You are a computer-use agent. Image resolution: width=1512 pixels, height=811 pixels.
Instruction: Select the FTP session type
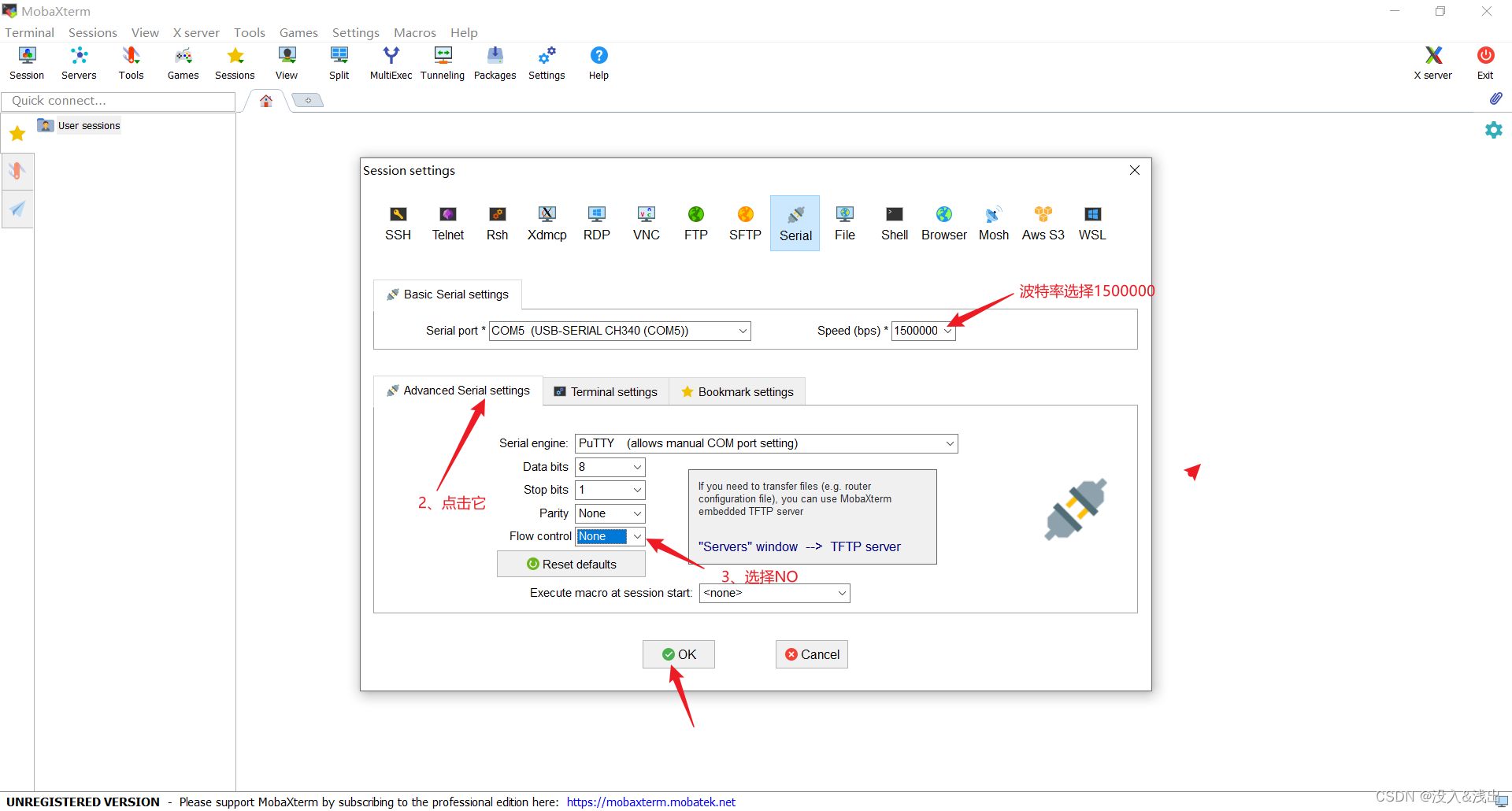(x=696, y=224)
